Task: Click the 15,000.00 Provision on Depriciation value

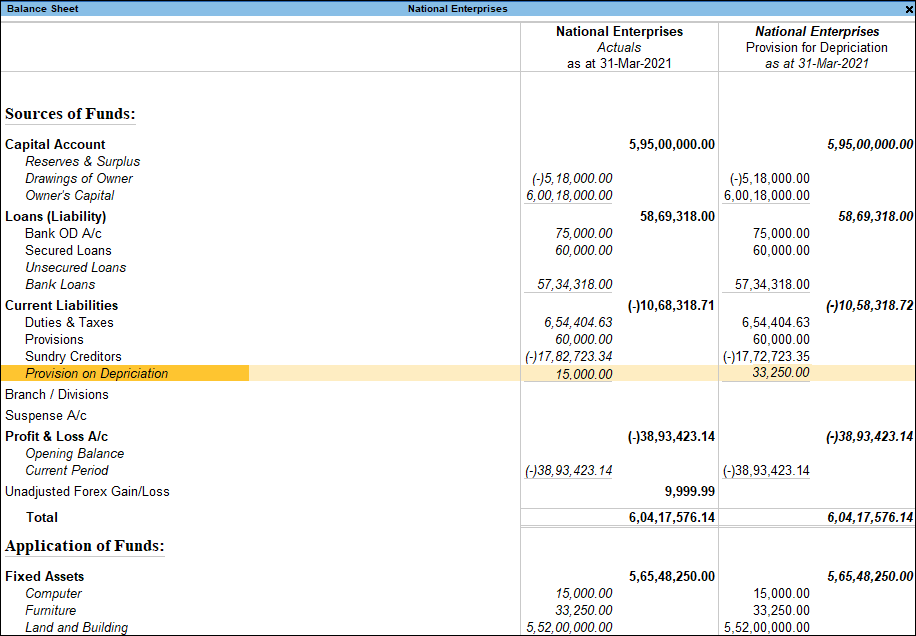Action: click(x=584, y=374)
